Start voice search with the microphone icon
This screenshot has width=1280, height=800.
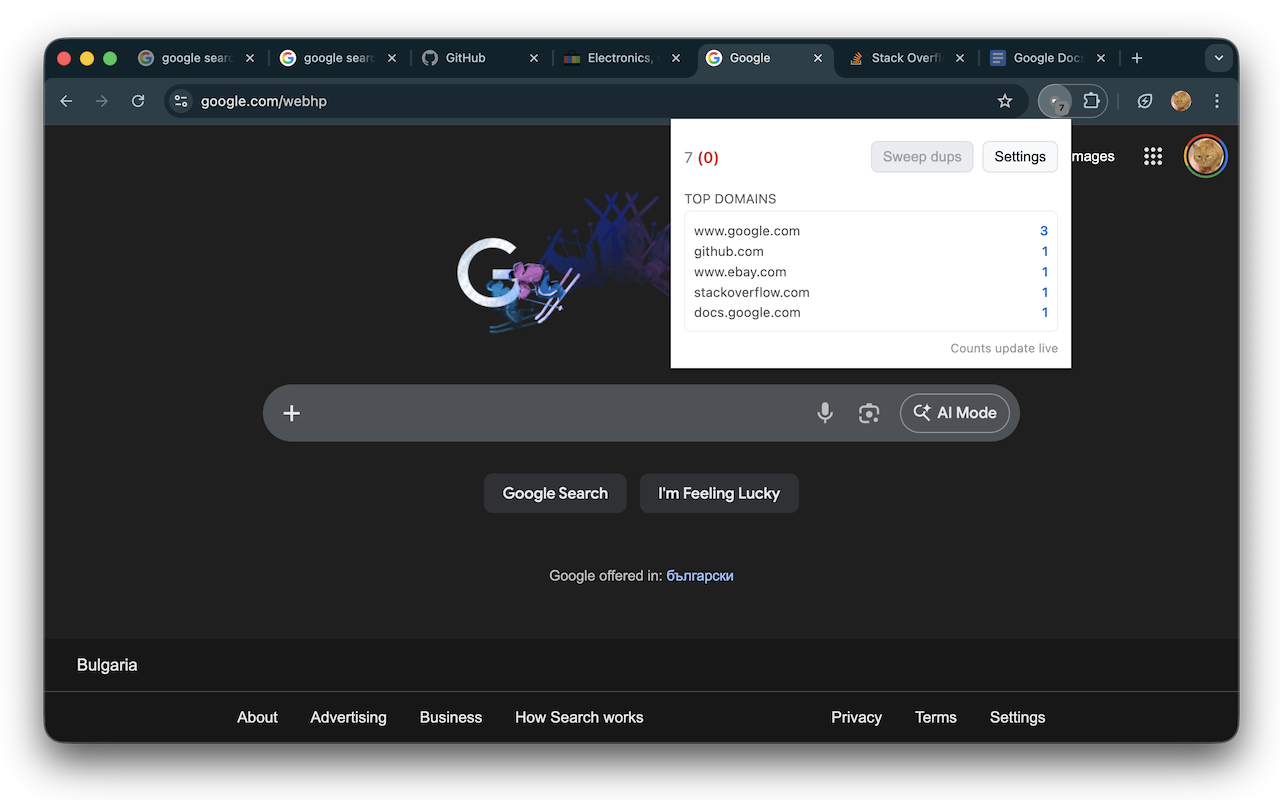tap(825, 413)
